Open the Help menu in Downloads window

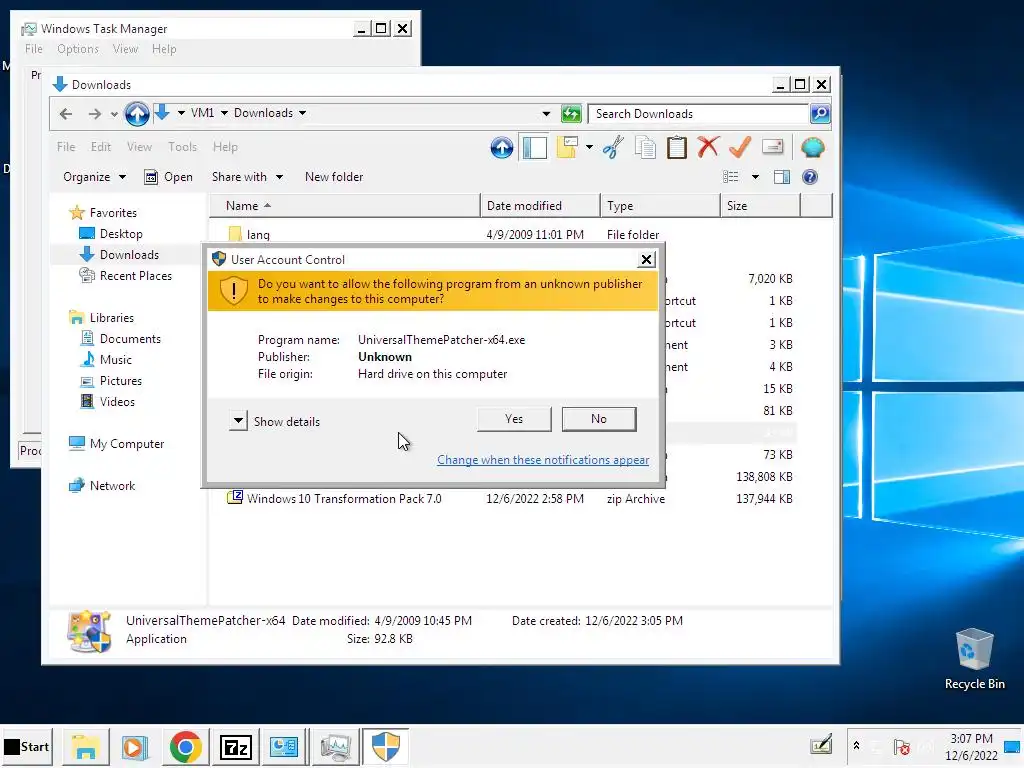tap(225, 147)
